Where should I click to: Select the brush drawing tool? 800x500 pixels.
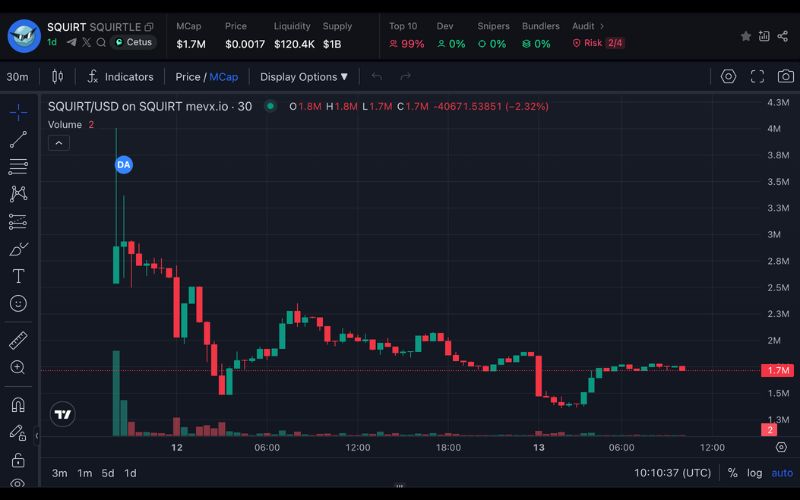pos(18,249)
